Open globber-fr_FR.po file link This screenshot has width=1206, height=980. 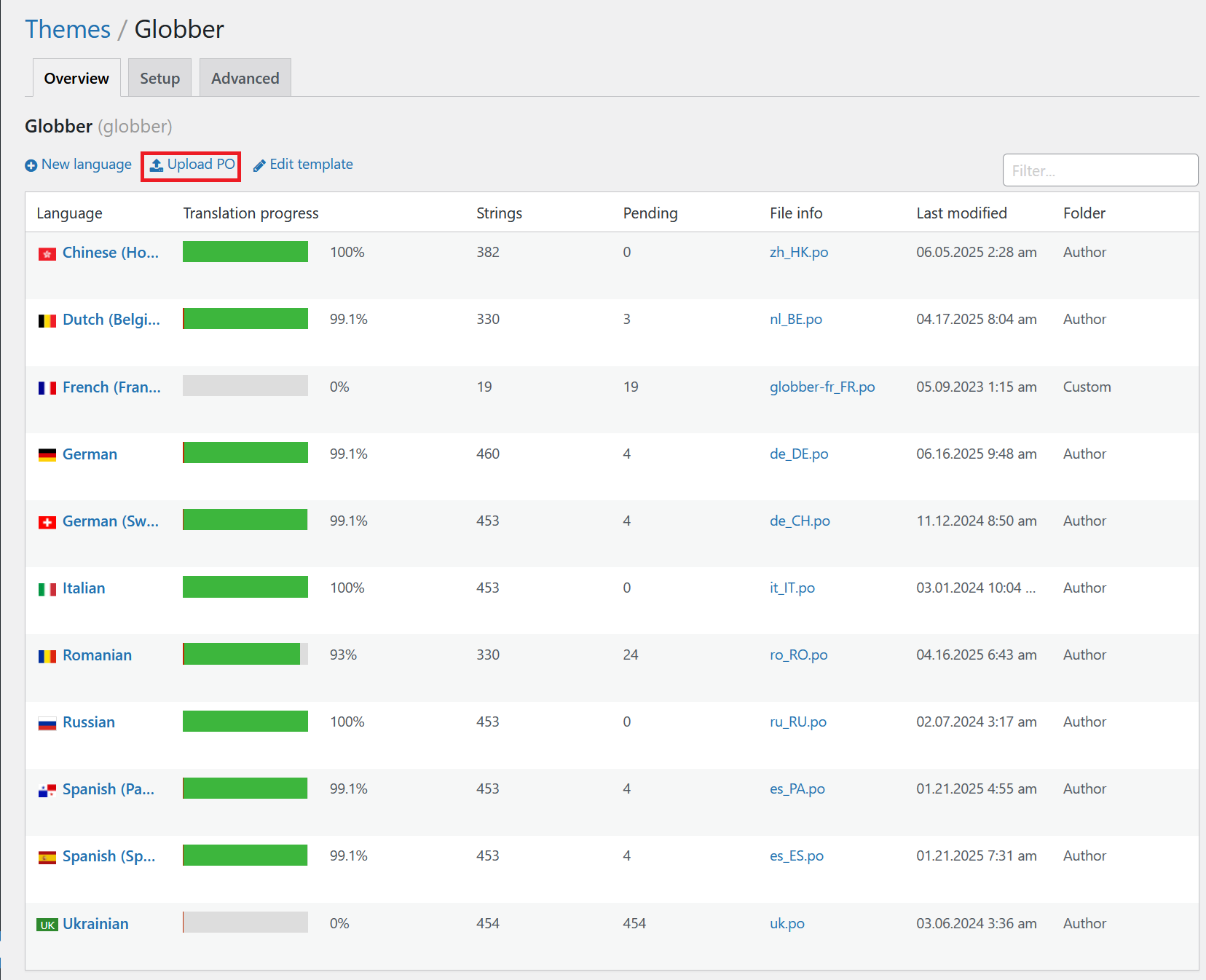pyautogui.click(x=822, y=387)
